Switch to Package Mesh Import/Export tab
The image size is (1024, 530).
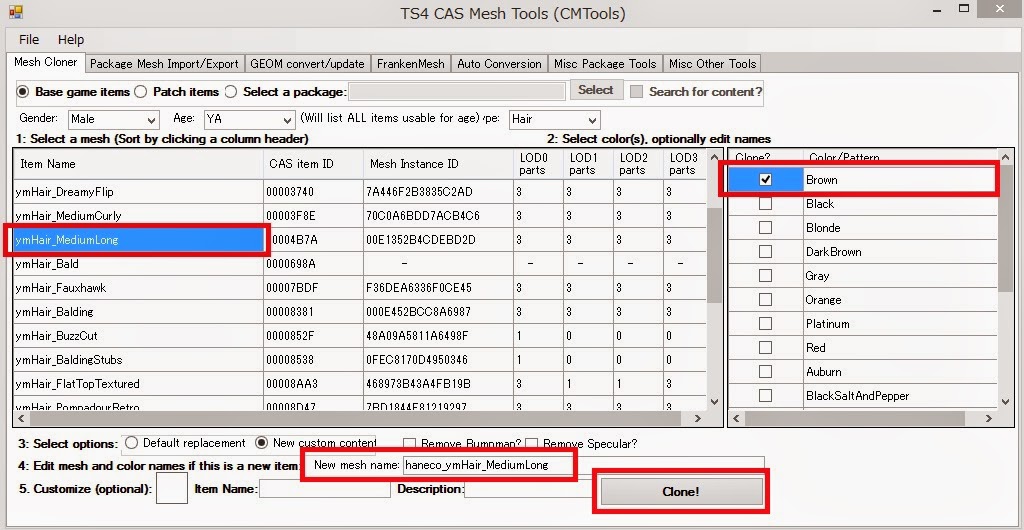click(x=164, y=64)
